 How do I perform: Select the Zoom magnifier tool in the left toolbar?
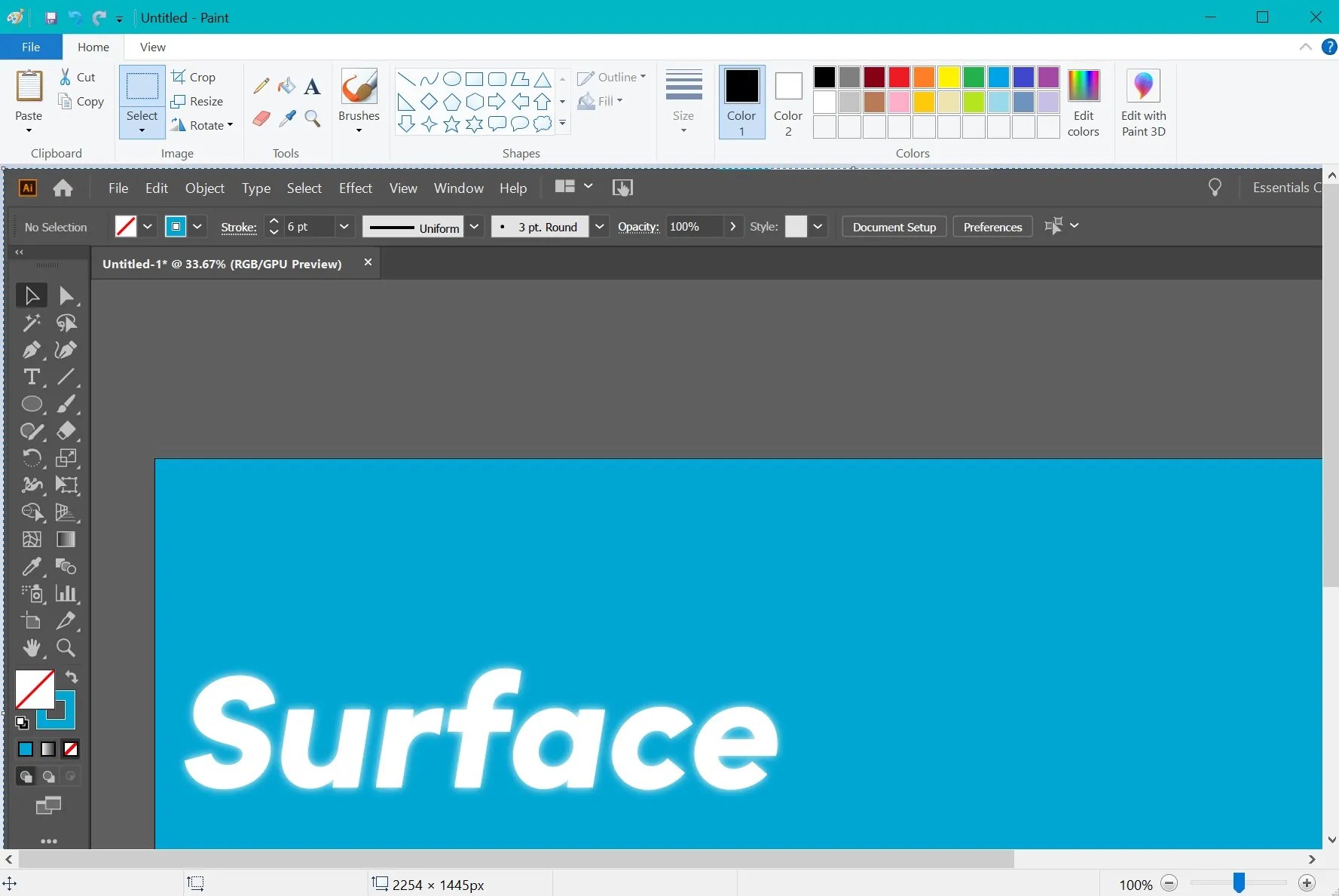click(66, 648)
